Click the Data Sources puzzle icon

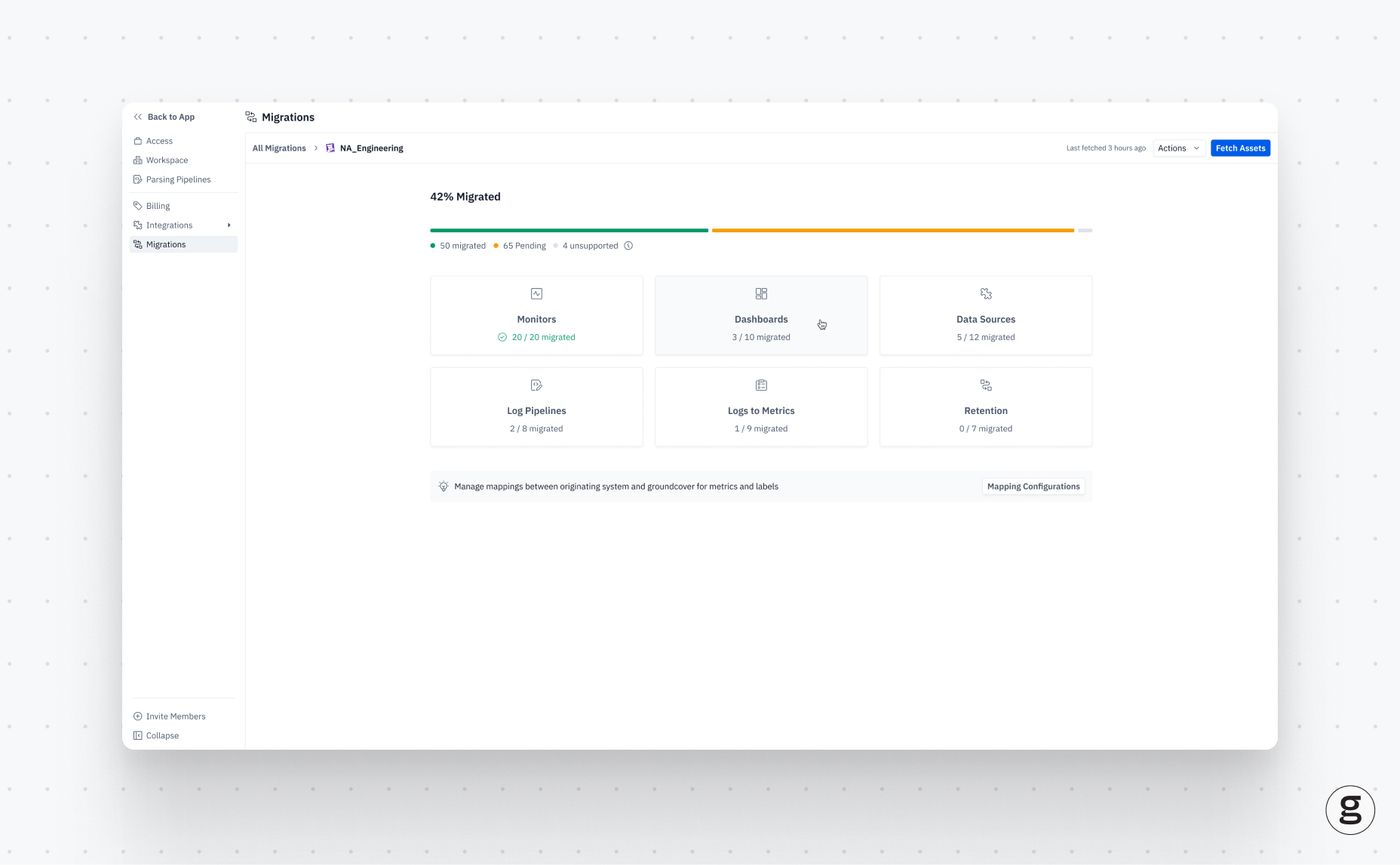[986, 294]
